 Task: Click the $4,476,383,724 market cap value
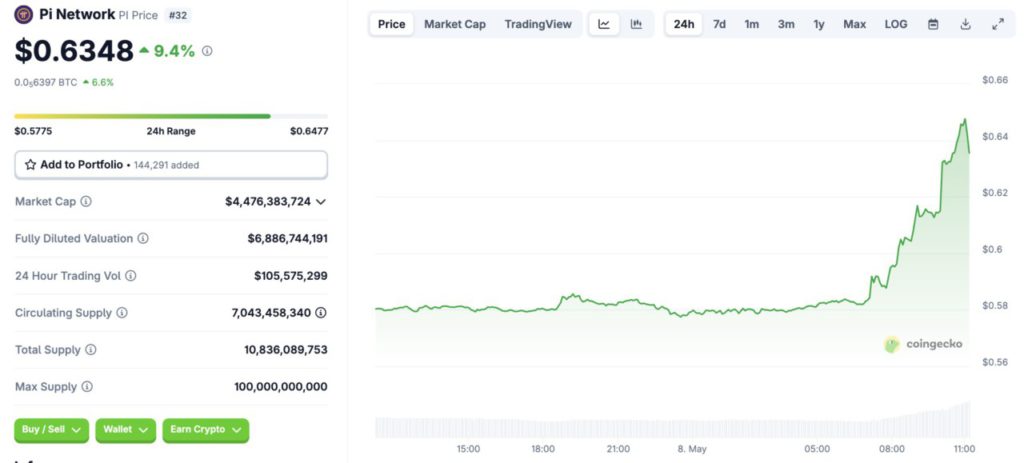pos(268,202)
